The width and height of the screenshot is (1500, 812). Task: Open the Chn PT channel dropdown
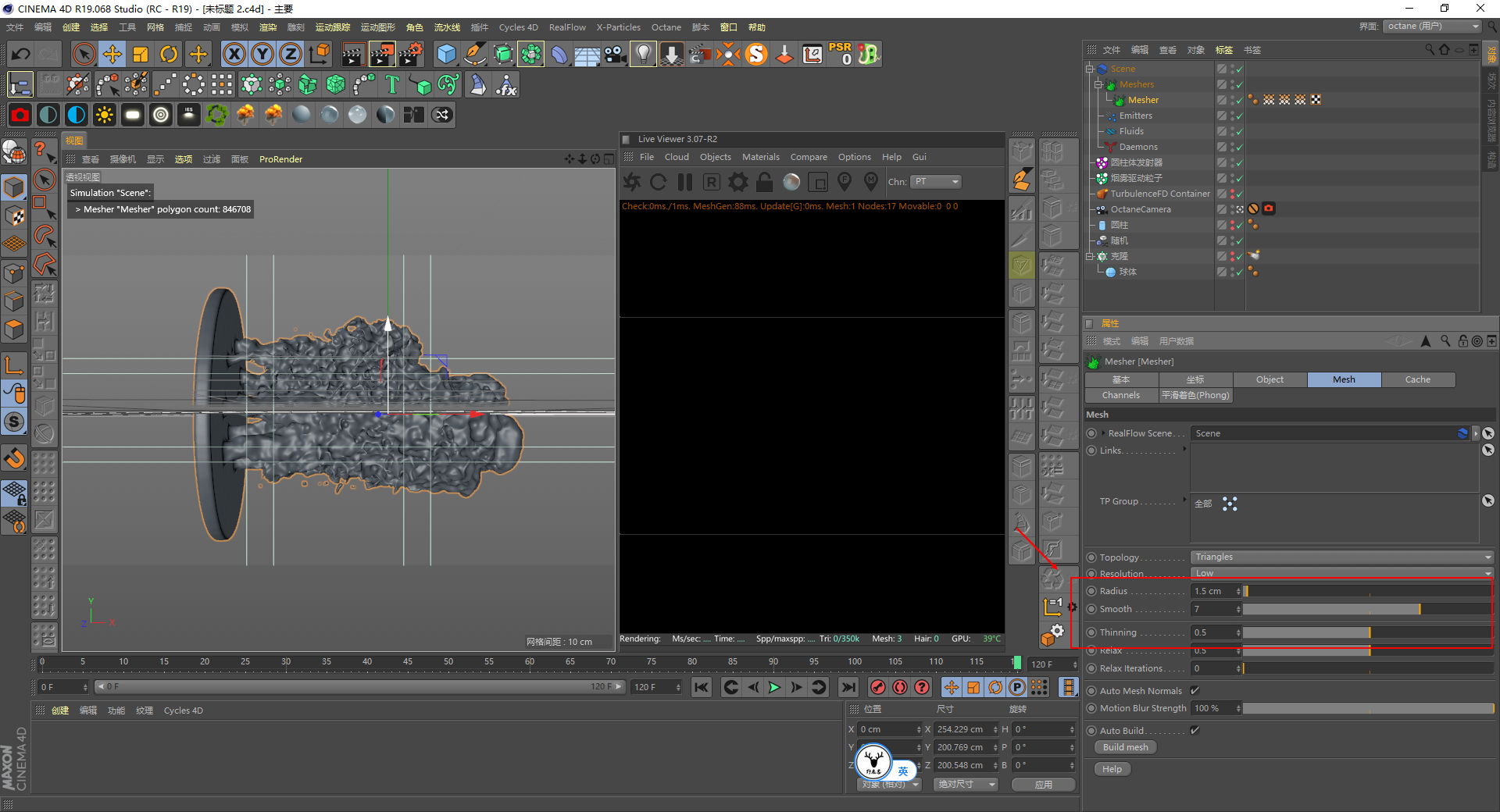tap(936, 182)
